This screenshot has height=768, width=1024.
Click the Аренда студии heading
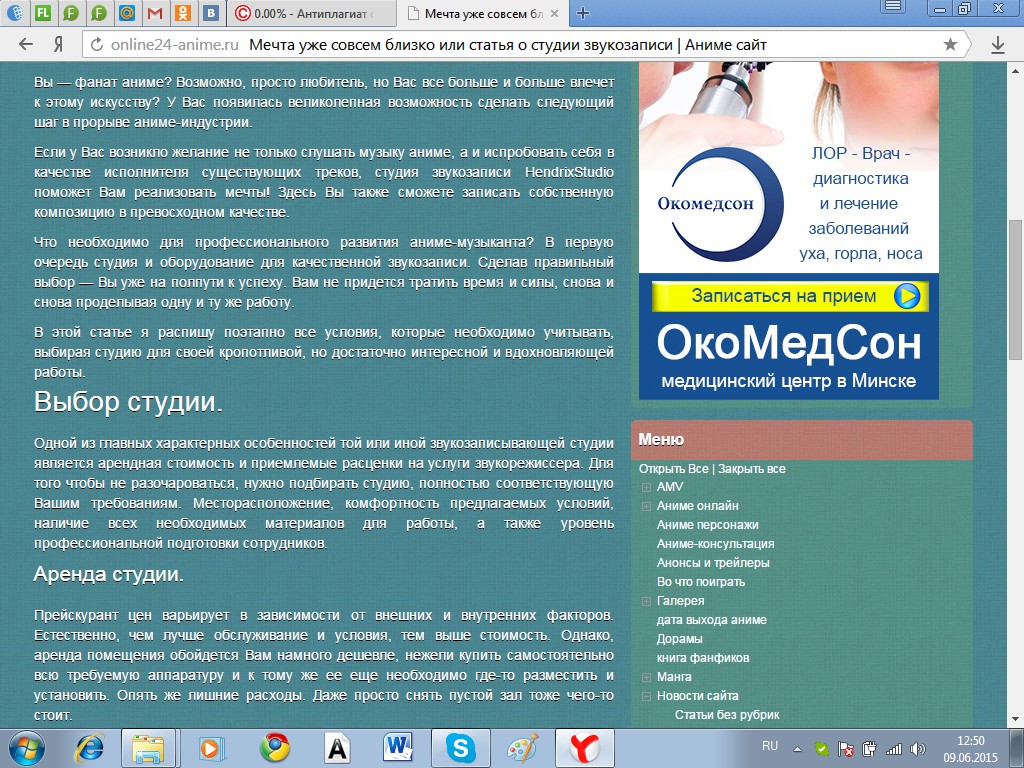[108, 574]
